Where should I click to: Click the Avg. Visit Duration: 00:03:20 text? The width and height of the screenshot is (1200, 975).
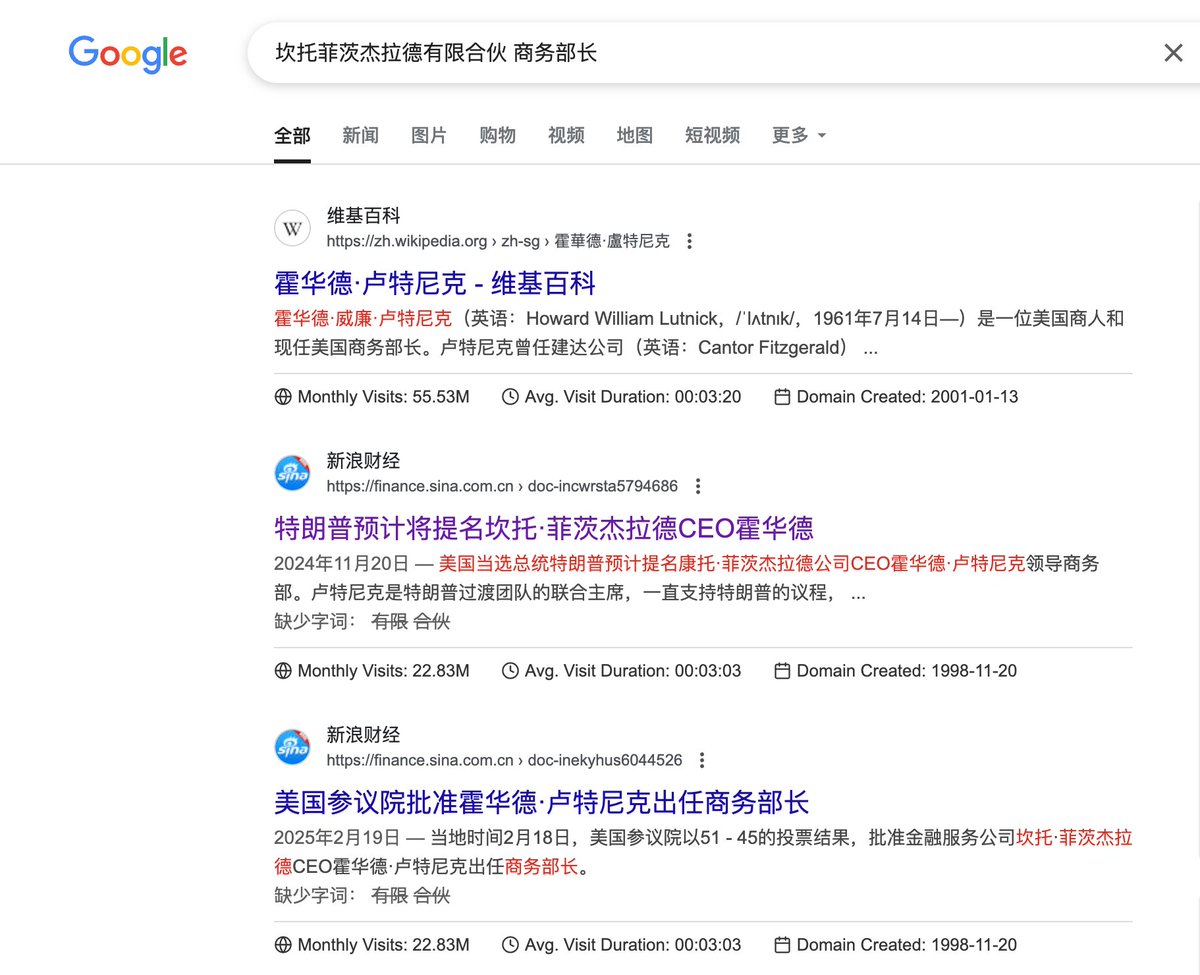click(633, 397)
